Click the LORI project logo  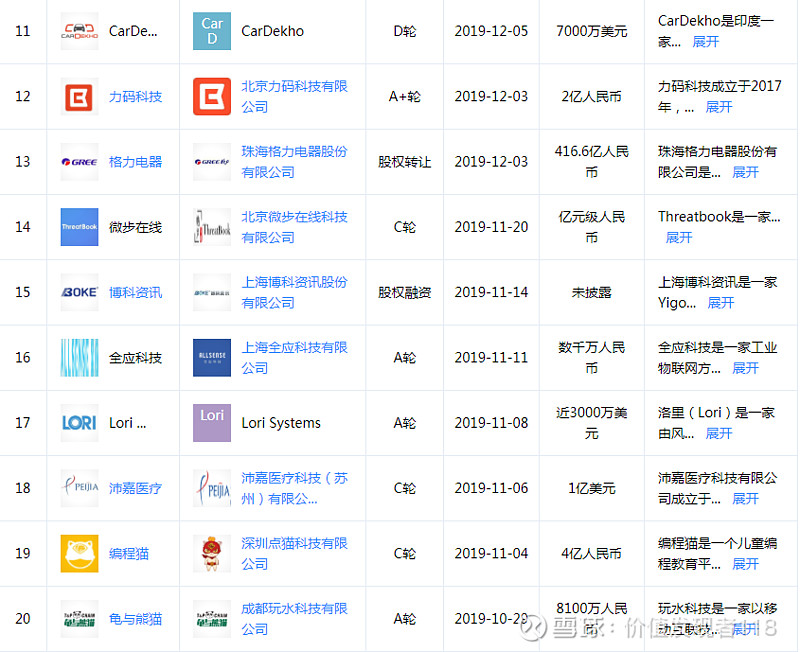click(x=79, y=423)
